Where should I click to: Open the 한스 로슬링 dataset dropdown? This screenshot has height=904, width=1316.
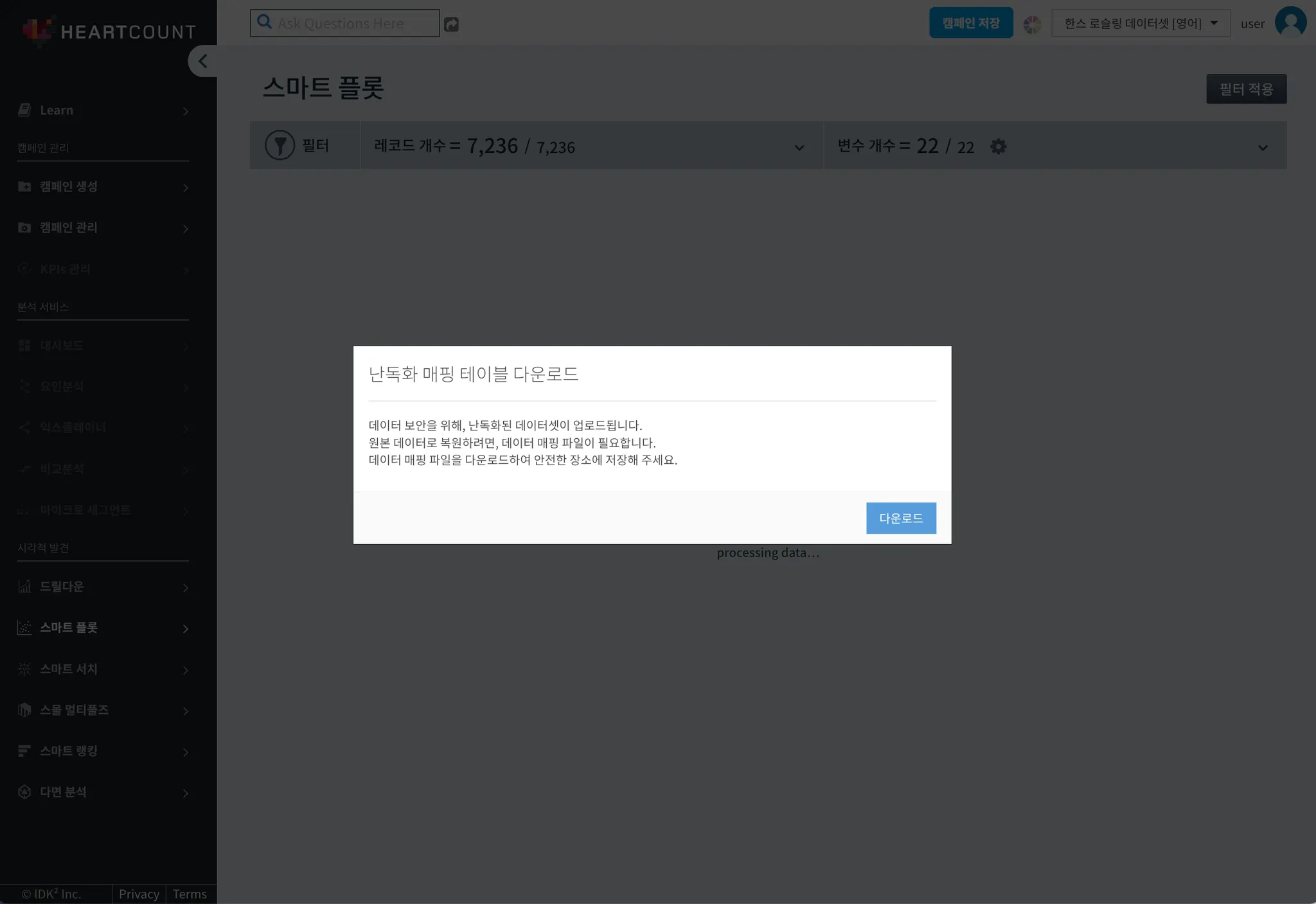(1140, 23)
